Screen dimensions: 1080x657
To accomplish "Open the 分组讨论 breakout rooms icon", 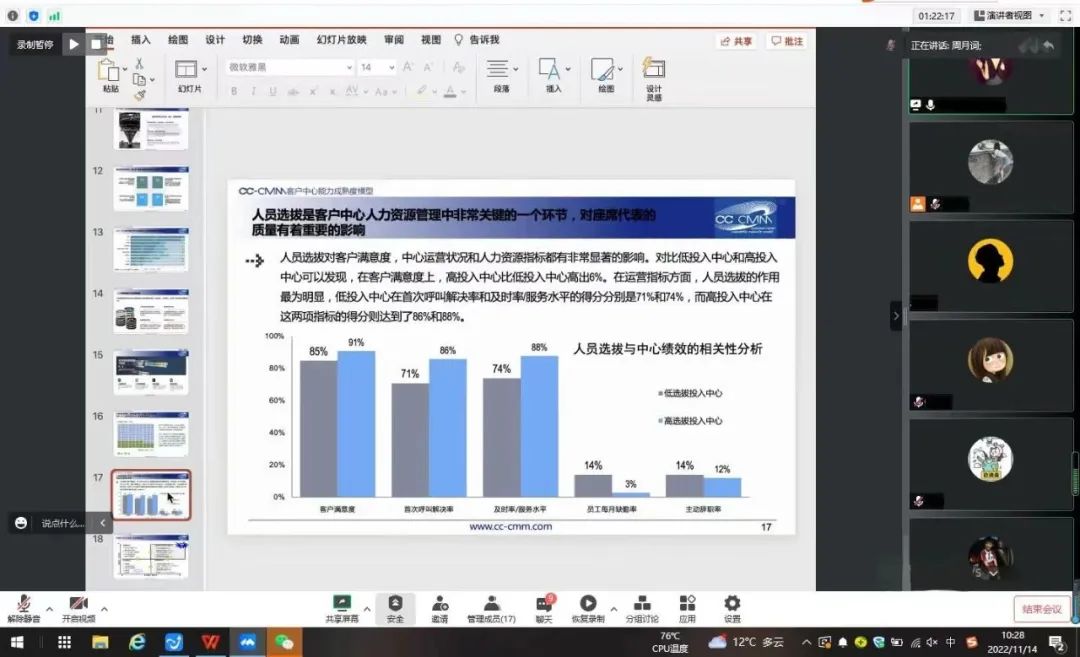I will [x=642, y=609].
